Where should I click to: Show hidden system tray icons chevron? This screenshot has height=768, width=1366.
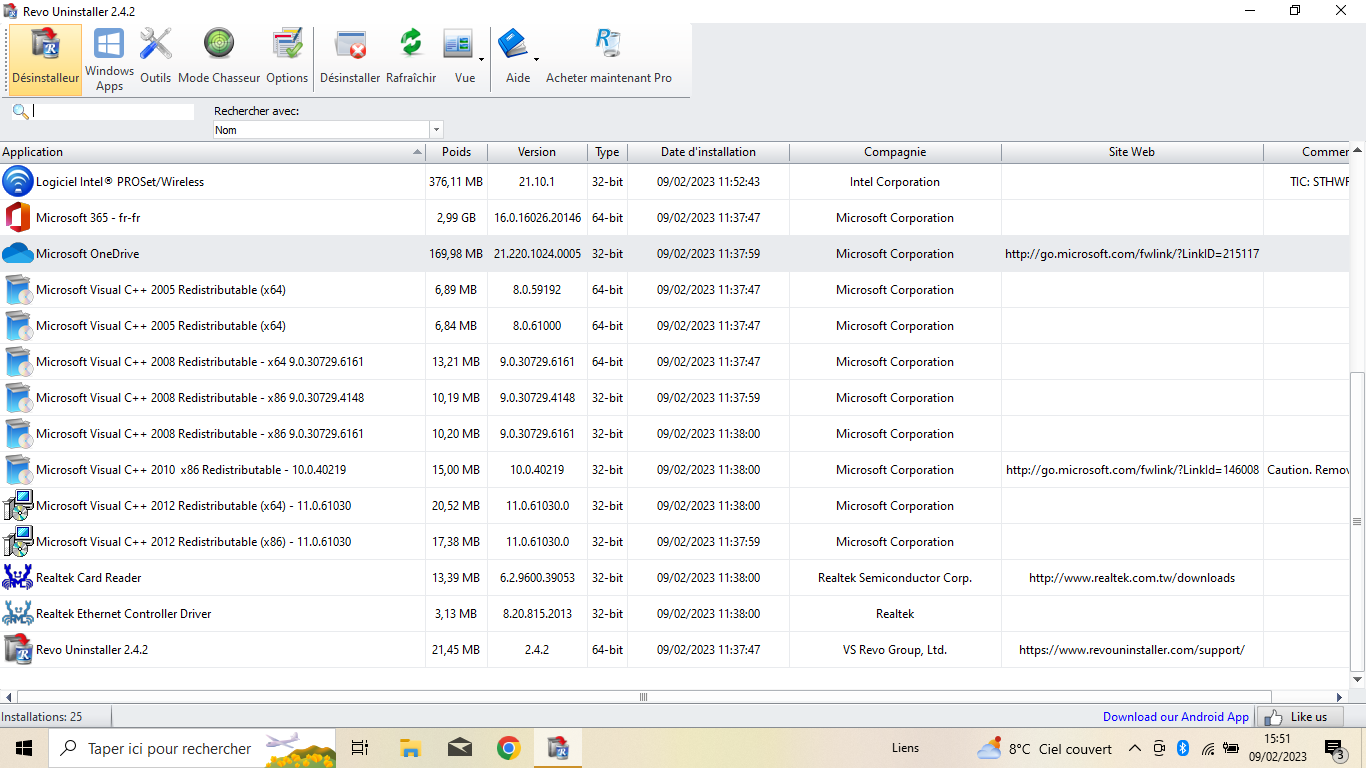pos(1134,748)
